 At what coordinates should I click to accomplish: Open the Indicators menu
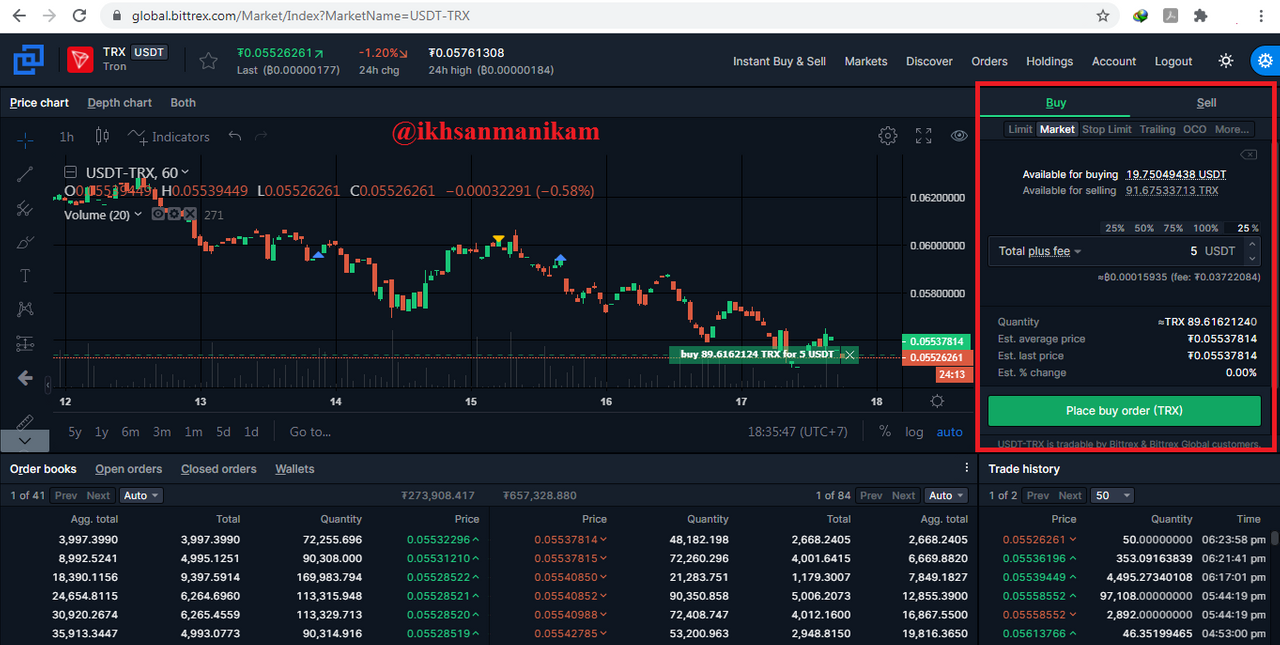(x=168, y=137)
